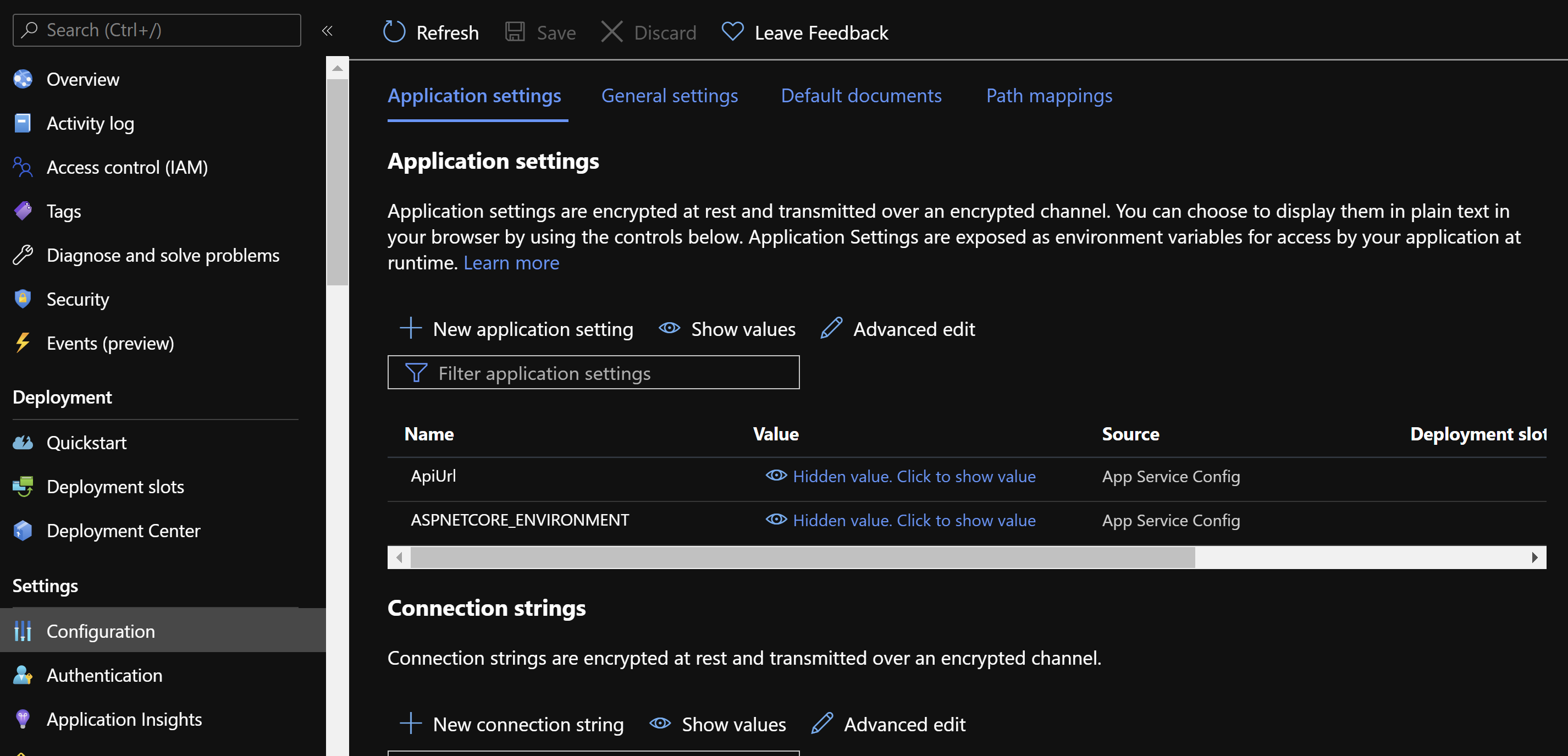
Task: Select the Events (preview) lightning icon
Action: (x=23, y=343)
